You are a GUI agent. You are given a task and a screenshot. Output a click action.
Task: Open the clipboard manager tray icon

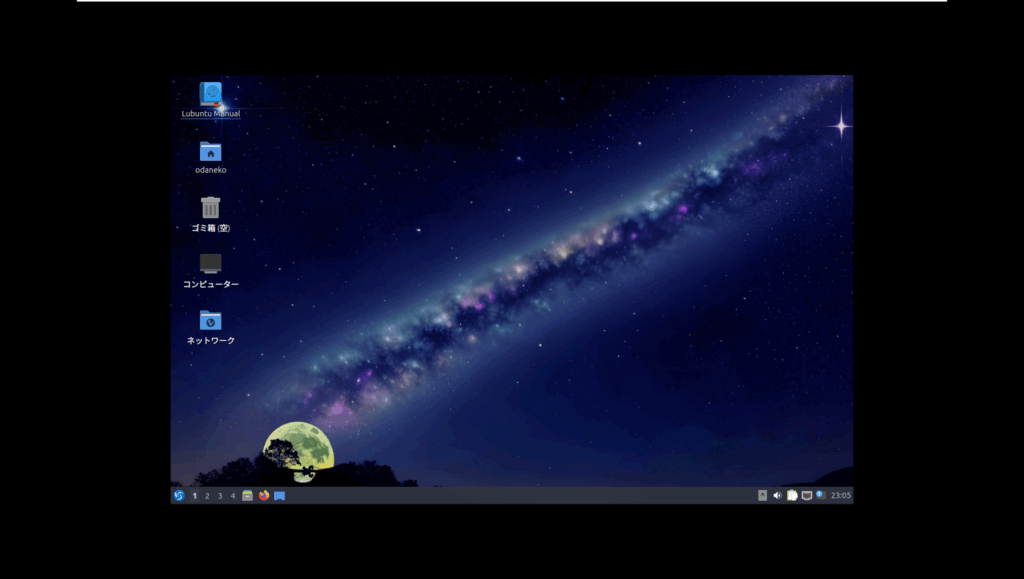(x=792, y=495)
